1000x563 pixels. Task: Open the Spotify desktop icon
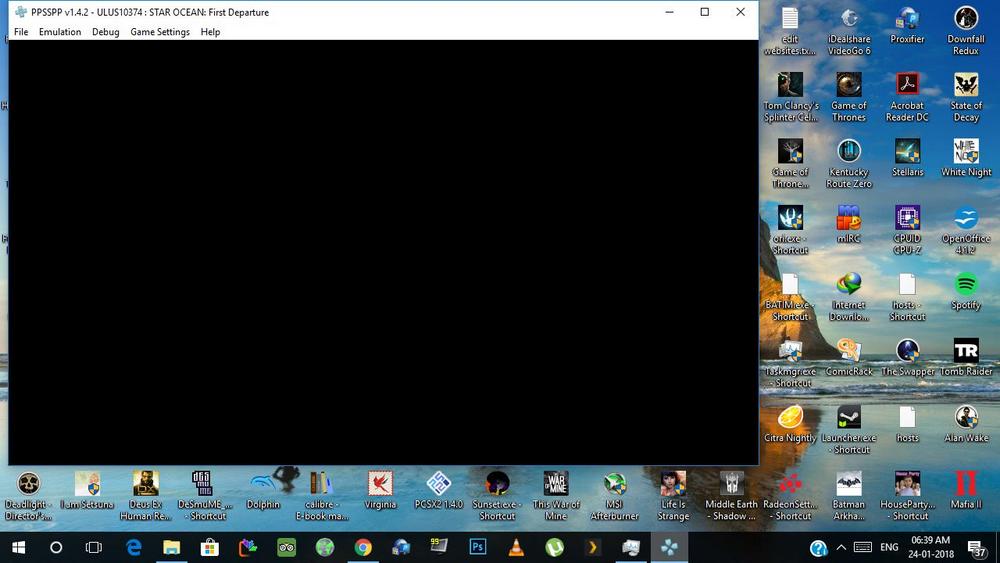click(x=965, y=285)
